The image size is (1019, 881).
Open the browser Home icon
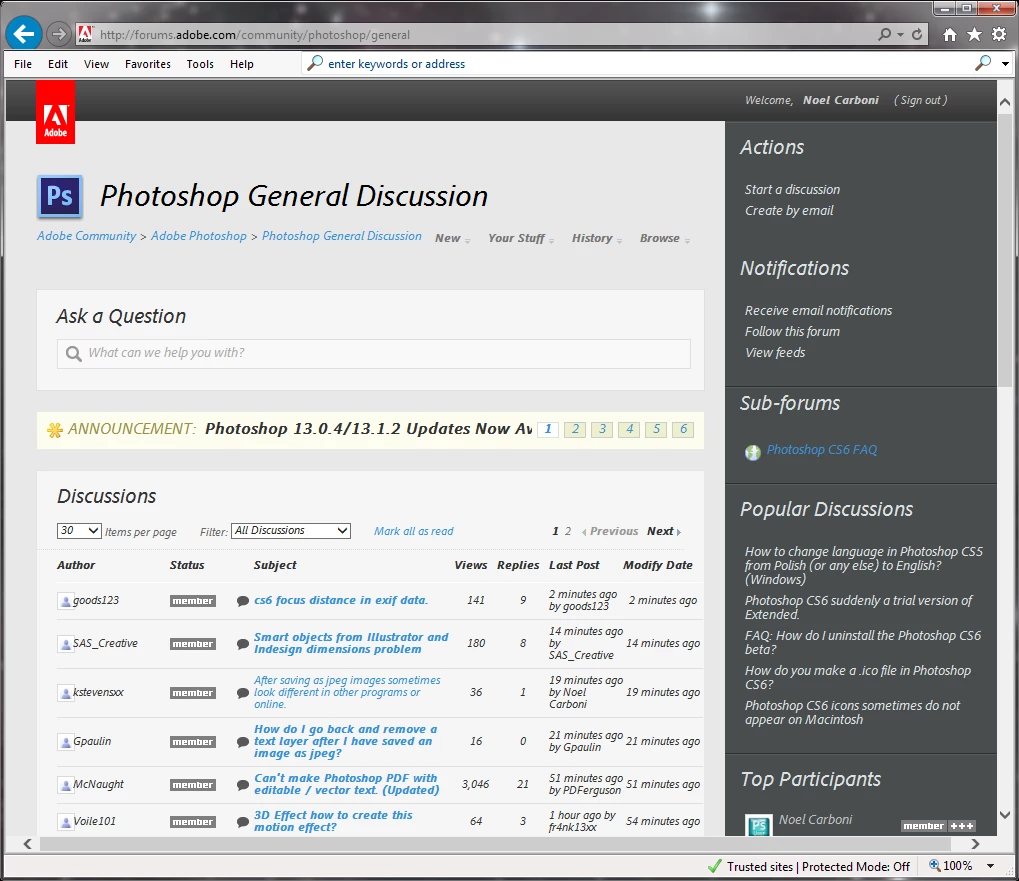950,34
